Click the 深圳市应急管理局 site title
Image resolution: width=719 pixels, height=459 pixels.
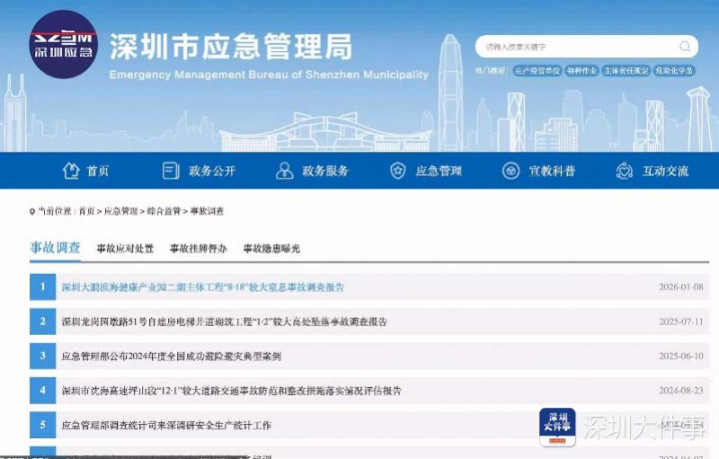pyautogui.click(x=231, y=47)
